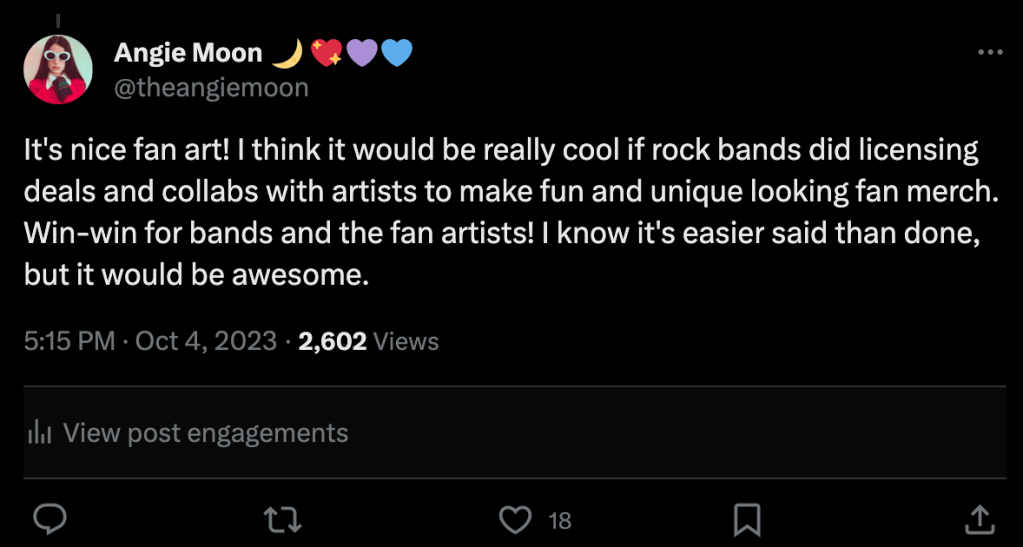This screenshot has width=1023, height=547.
Task: Bookmark this post by Angie Moon
Action: [747, 518]
